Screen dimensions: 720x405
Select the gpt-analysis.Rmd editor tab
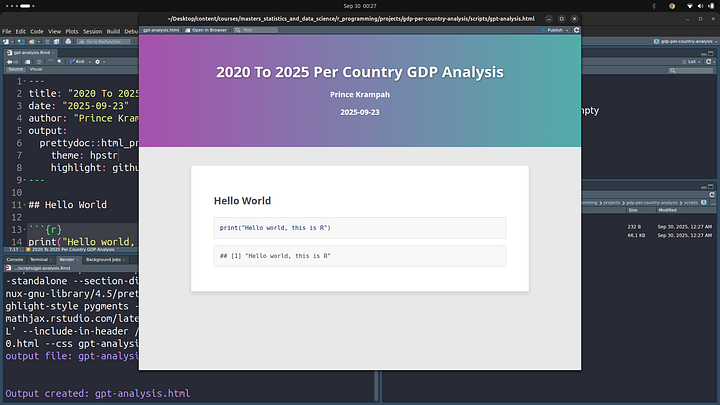(x=31, y=52)
